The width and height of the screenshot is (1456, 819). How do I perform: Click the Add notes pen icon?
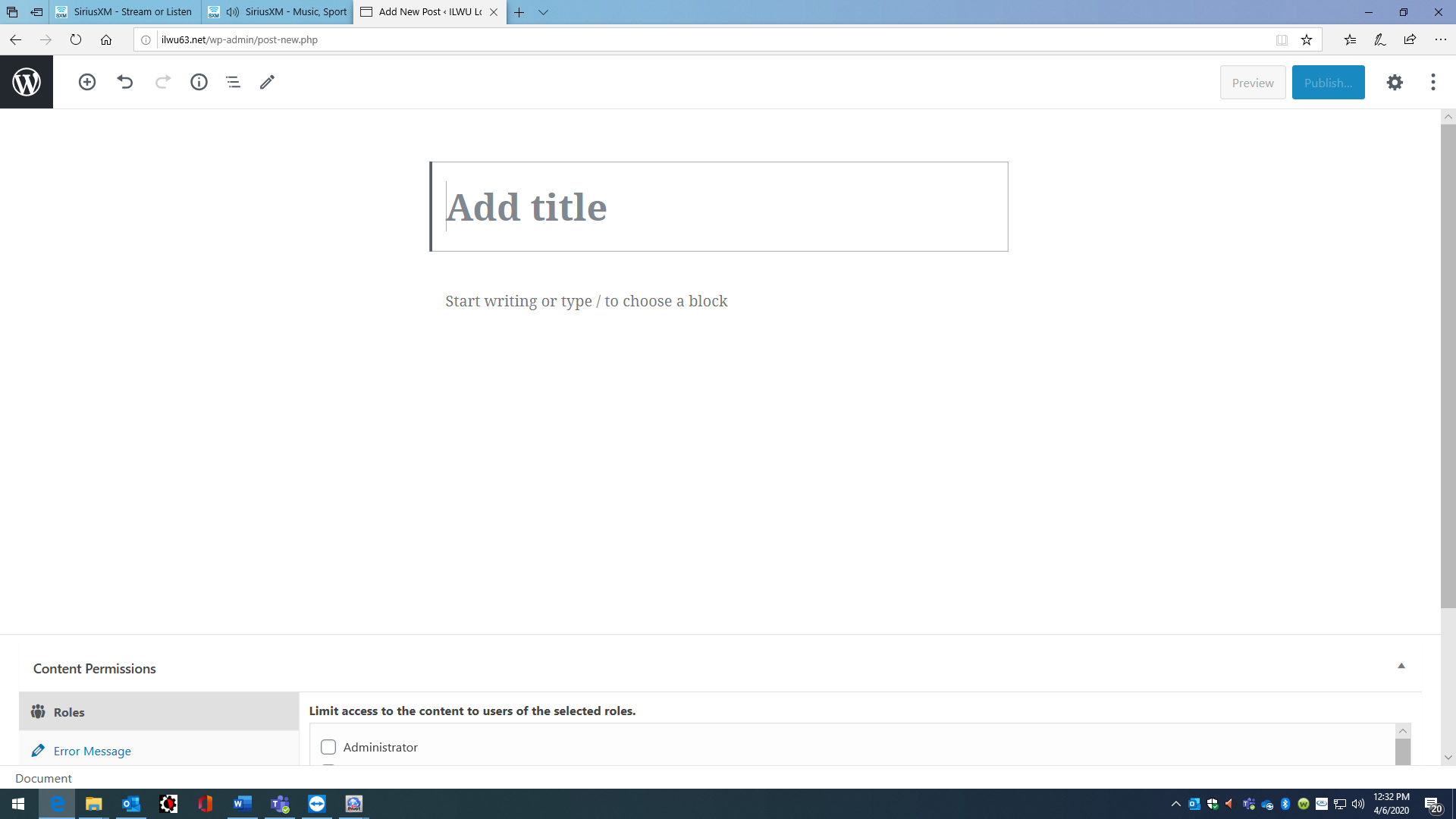tap(1379, 39)
